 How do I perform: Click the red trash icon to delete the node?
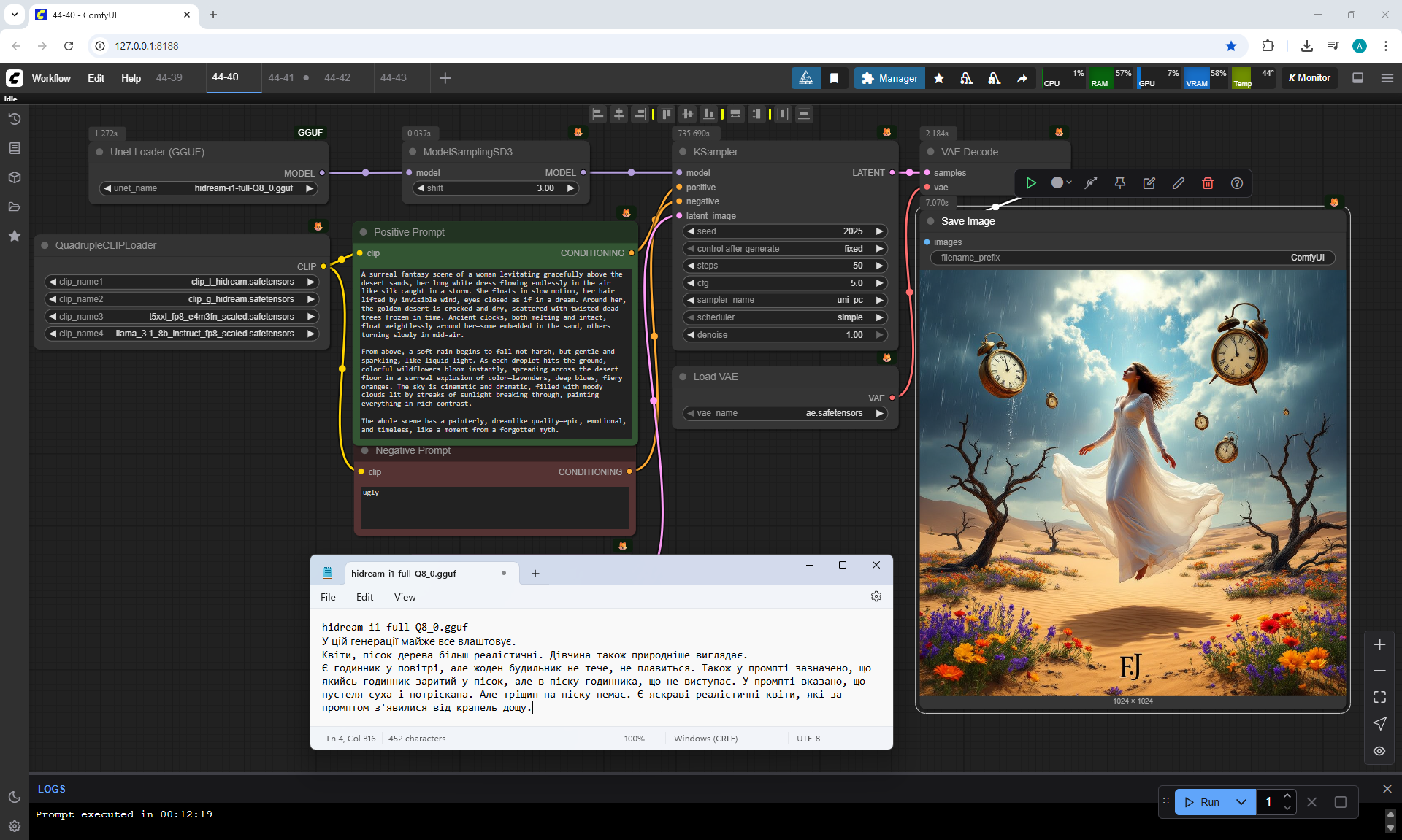pyautogui.click(x=1207, y=183)
